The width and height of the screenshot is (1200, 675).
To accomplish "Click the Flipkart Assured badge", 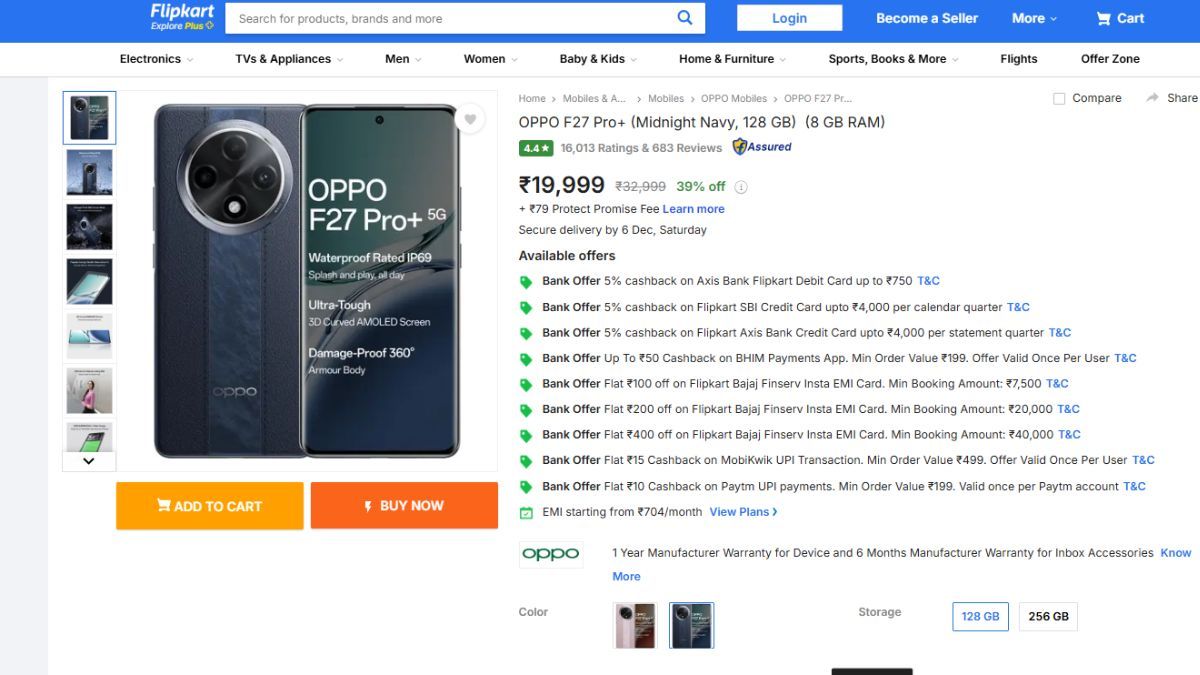I will pyautogui.click(x=762, y=147).
